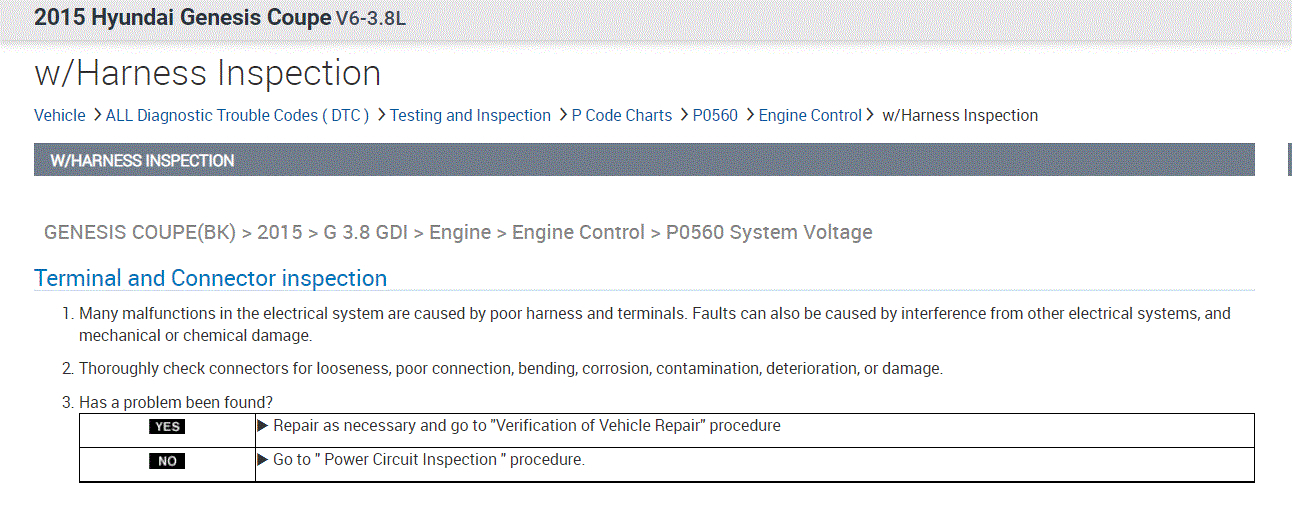Click chevron after Testing and Inspection

563,115
